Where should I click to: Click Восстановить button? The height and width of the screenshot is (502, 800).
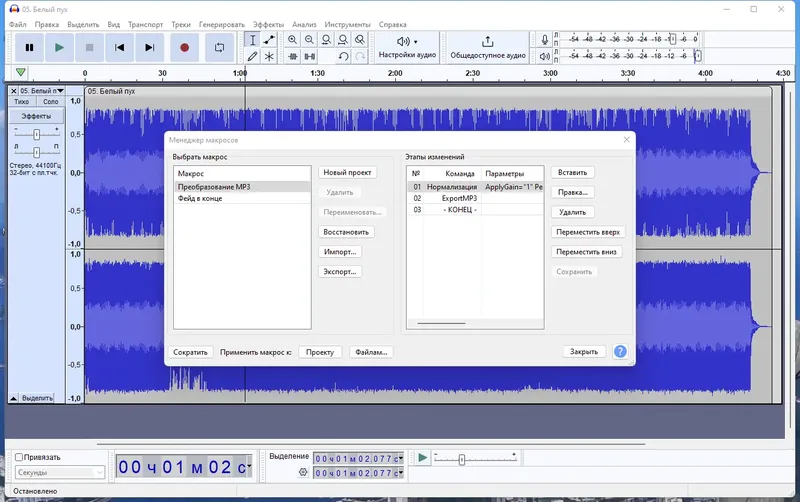pyautogui.click(x=346, y=232)
